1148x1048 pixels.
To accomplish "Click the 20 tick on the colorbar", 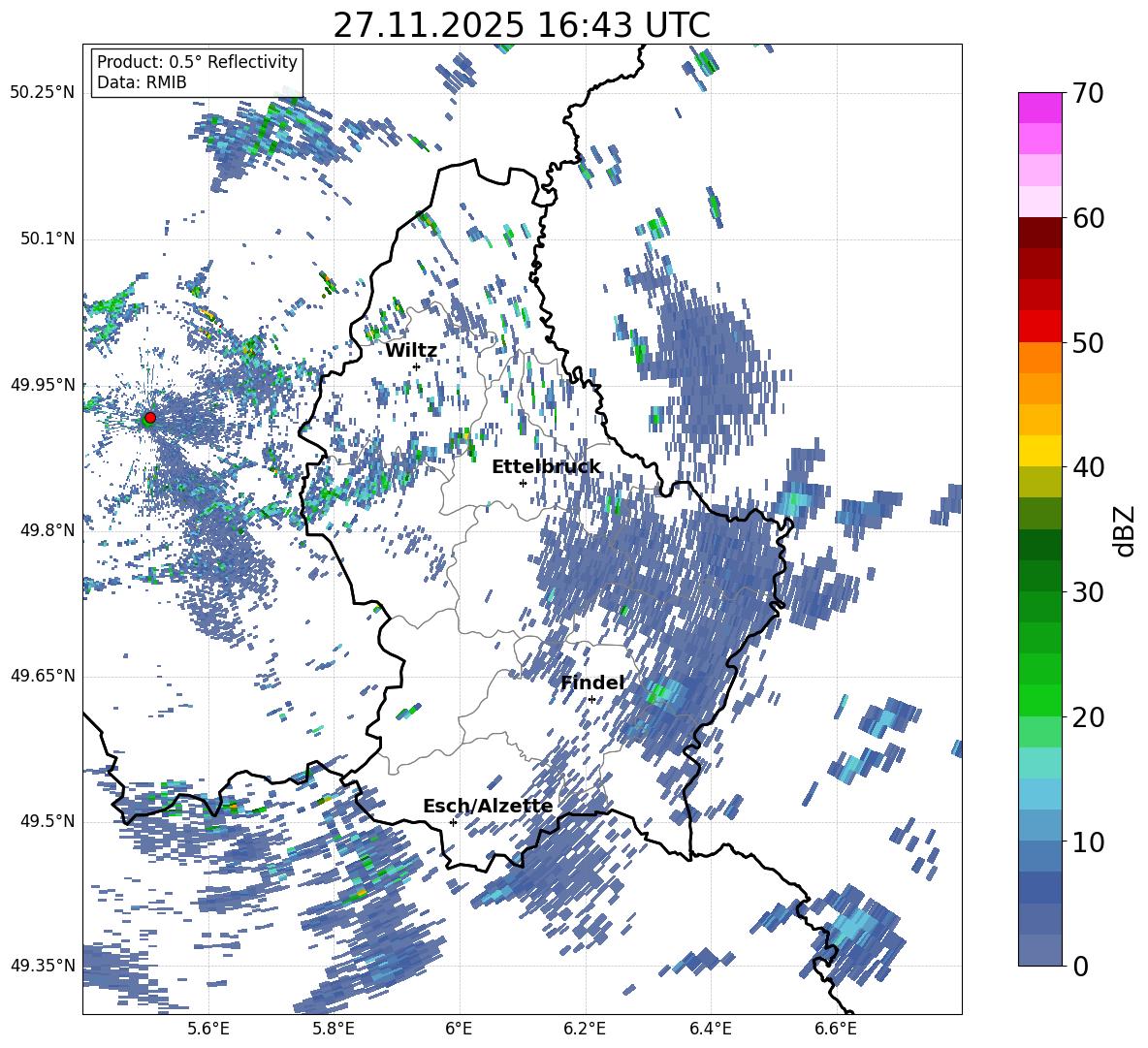I will (x=1087, y=717).
